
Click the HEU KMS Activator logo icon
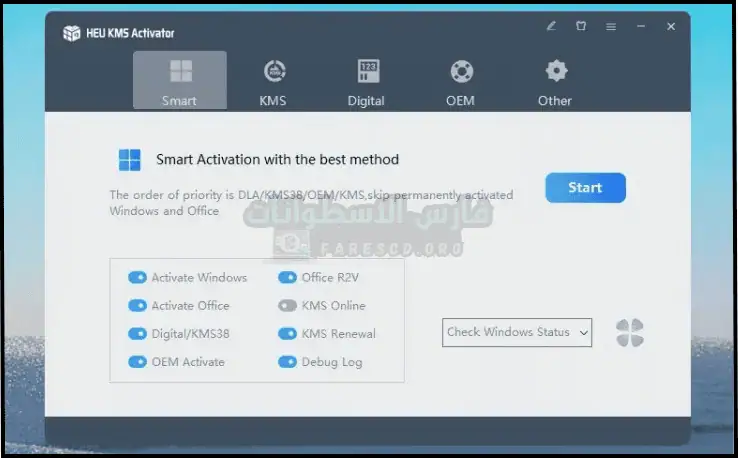tap(71, 33)
